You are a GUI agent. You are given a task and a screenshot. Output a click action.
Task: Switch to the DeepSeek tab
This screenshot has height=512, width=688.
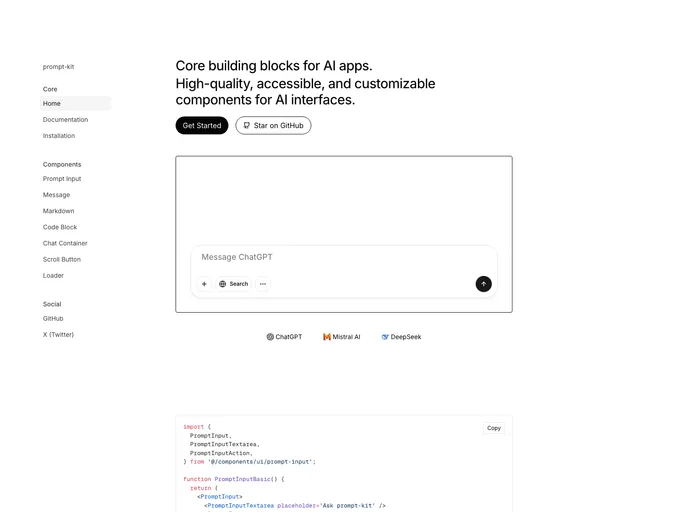tap(401, 337)
